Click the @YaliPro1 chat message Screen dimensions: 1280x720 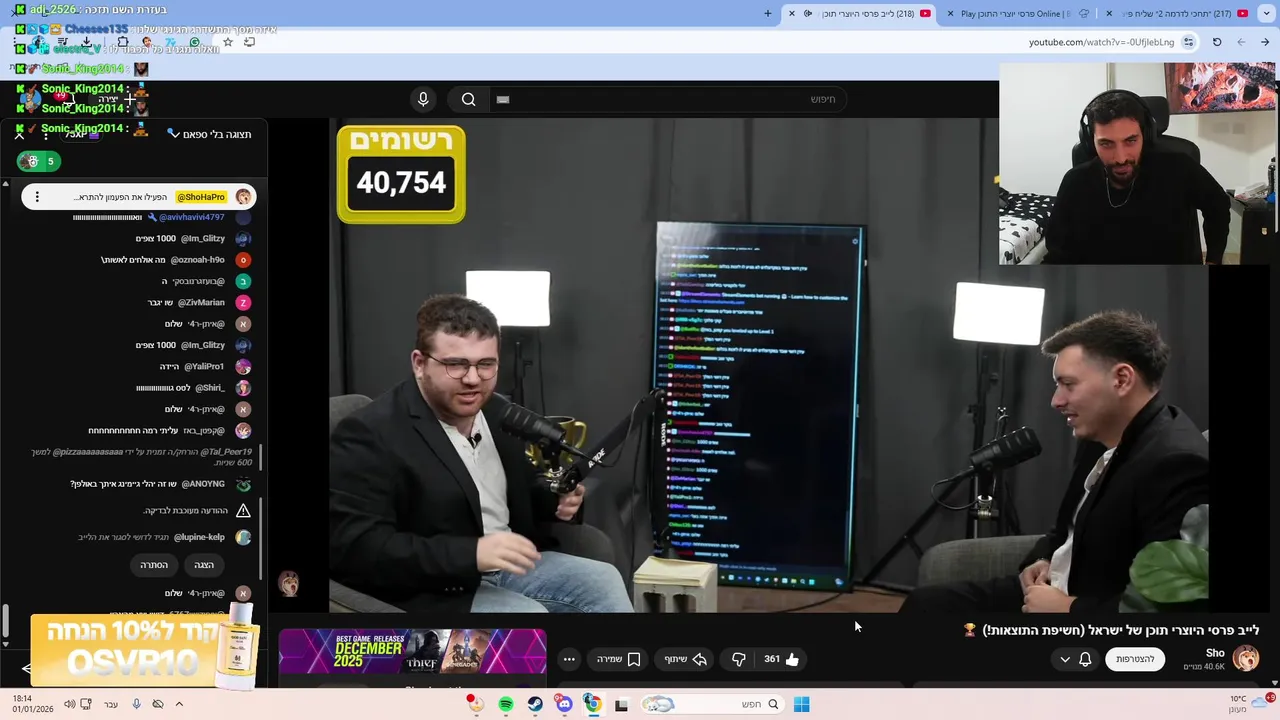pyautogui.click(x=205, y=366)
